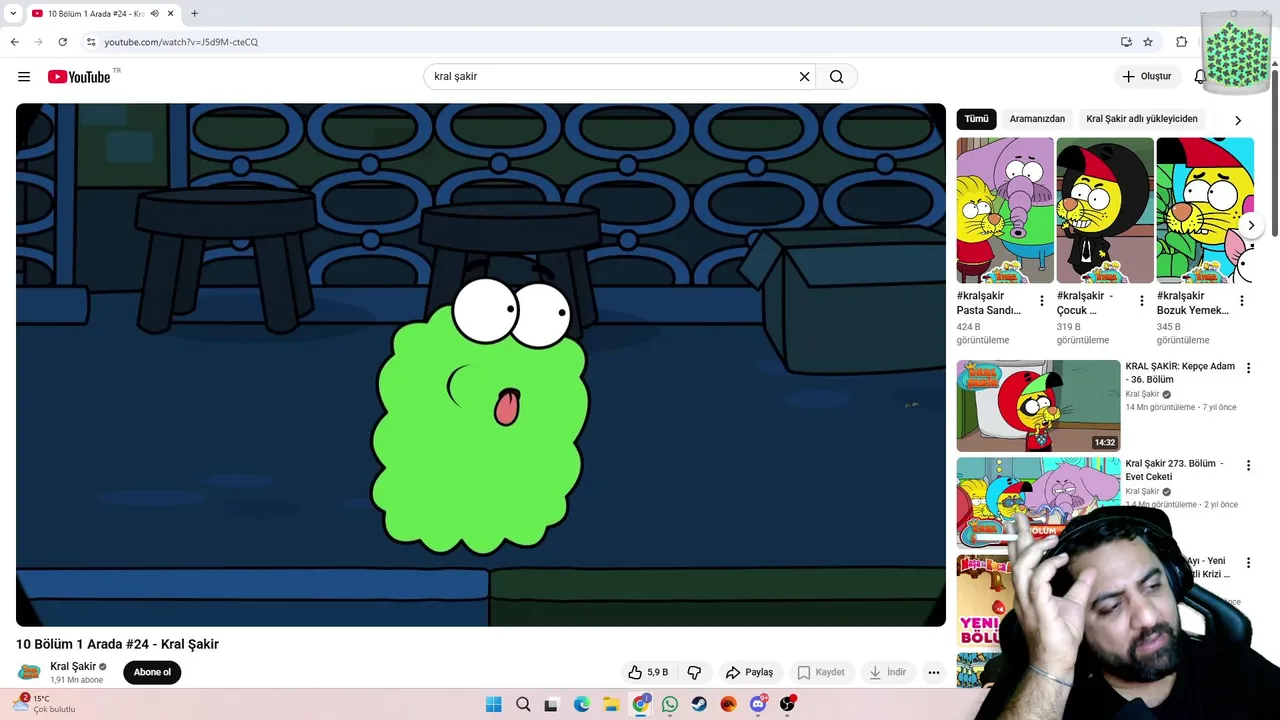The width and height of the screenshot is (1280, 720).
Task: Open the Kral Şakir channel avatar
Action: pyautogui.click(x=30, y=672)
